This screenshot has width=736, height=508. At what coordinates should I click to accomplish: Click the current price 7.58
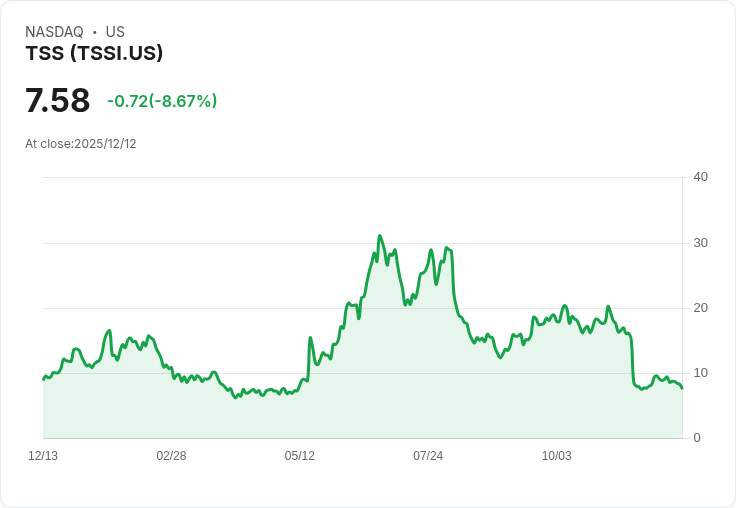click(57, 100)
